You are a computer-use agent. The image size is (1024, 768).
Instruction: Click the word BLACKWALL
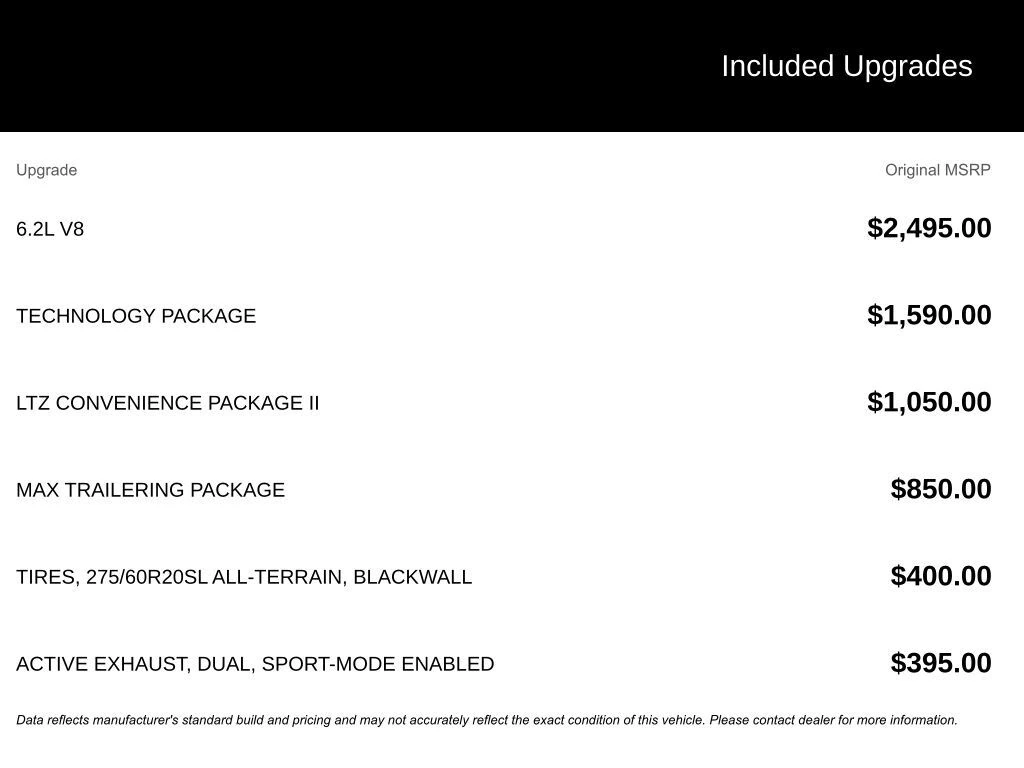pos(412,577)
